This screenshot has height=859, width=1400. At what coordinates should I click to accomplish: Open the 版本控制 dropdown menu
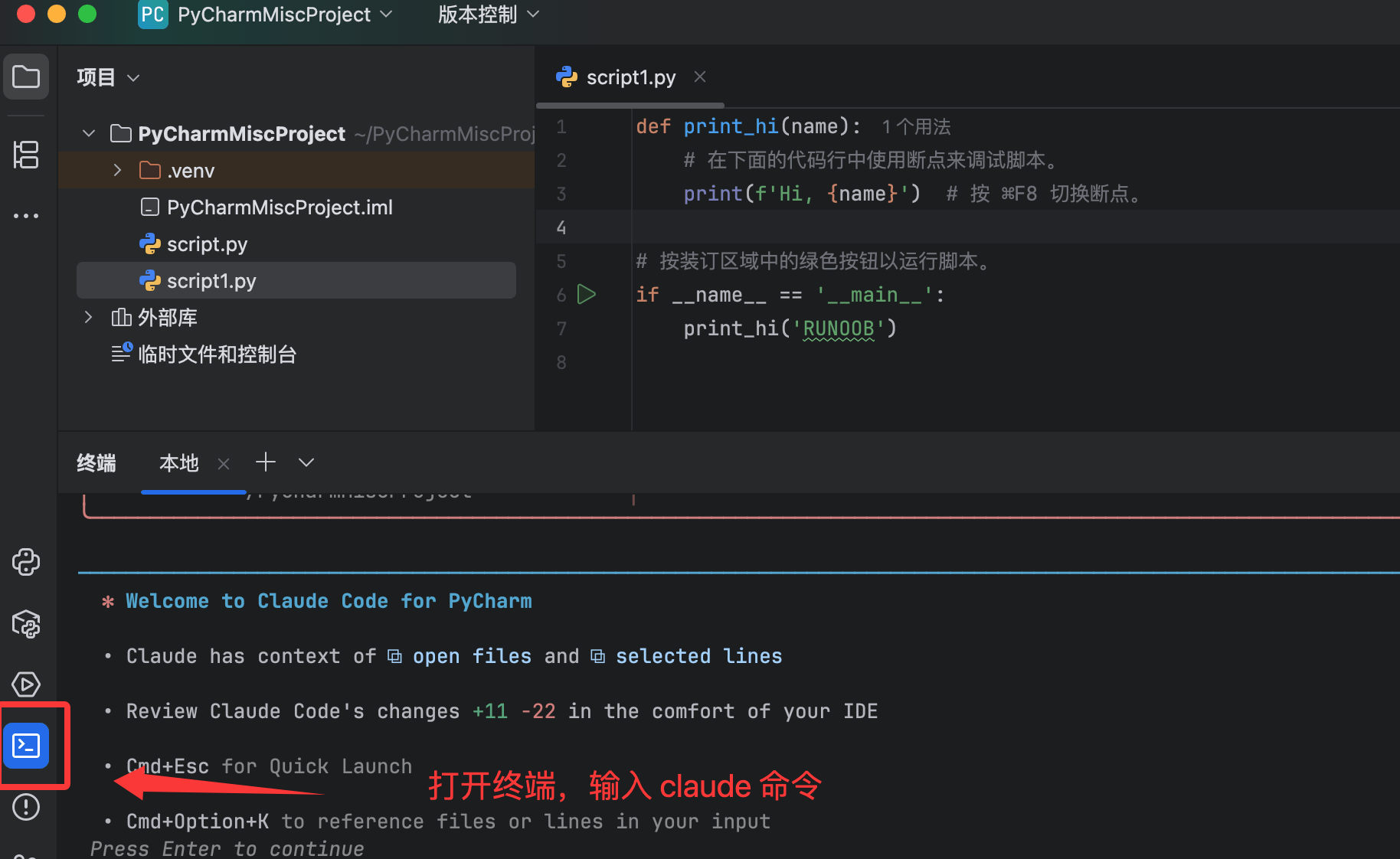pos(489,15)
